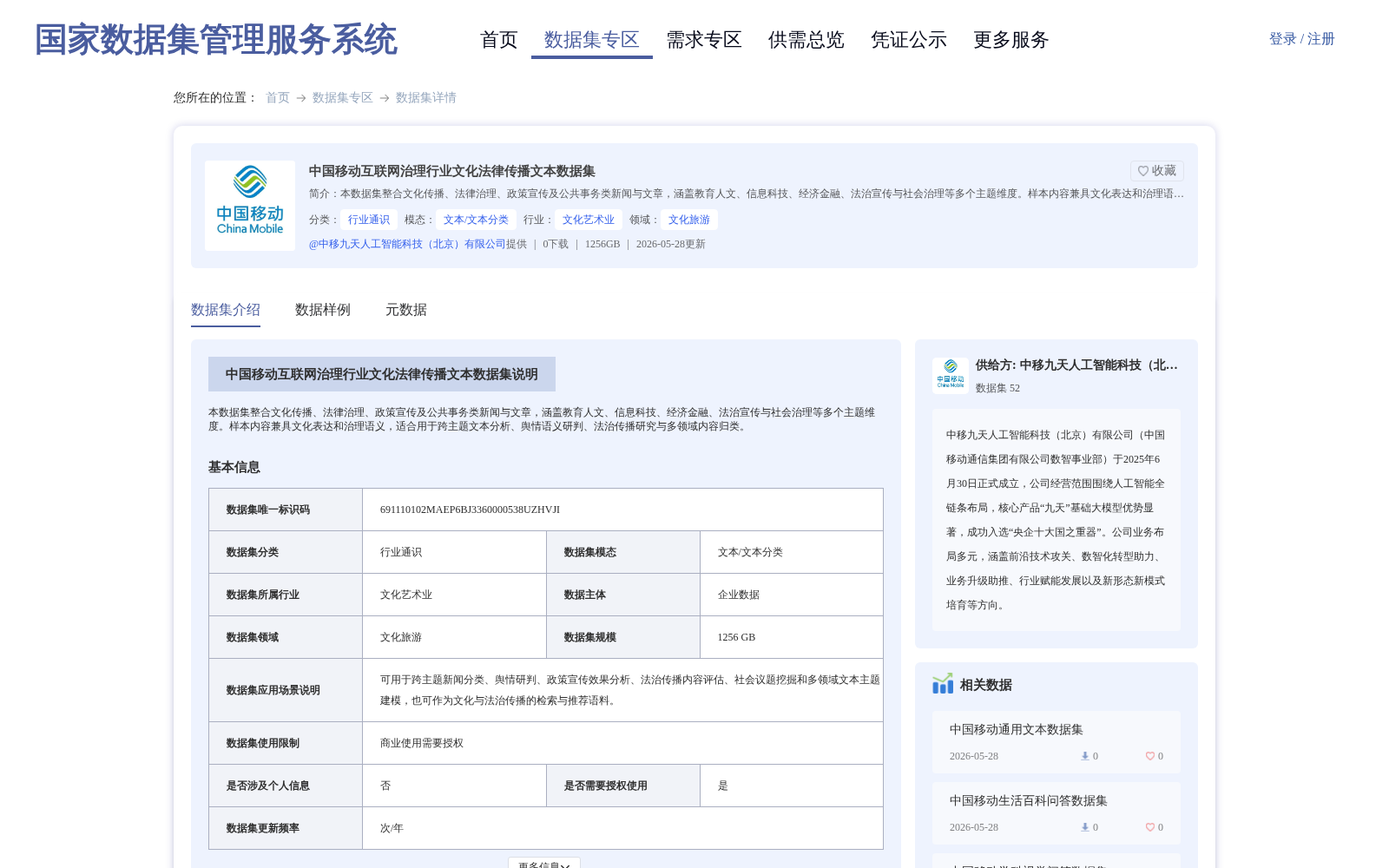This screenshot has width=1389, height=868.
Task: Click 数据集专区 in the breadcrumb
Action: pos(343,97)
